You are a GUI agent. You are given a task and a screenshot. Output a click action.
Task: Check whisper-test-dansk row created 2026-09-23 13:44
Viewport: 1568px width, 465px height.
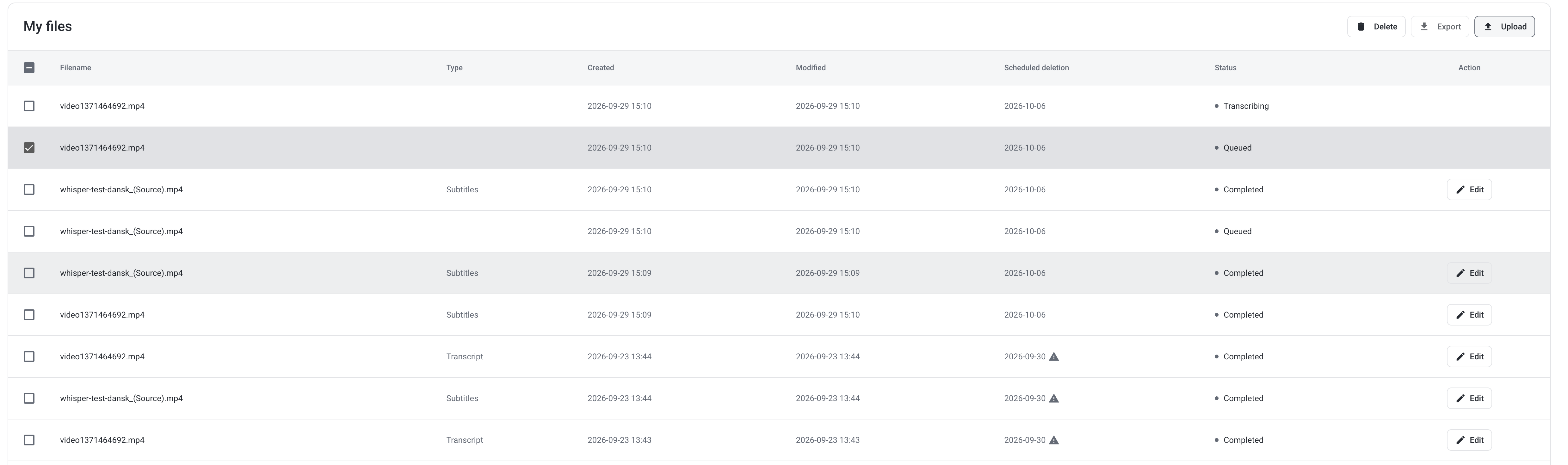click(x=29, y=398)
